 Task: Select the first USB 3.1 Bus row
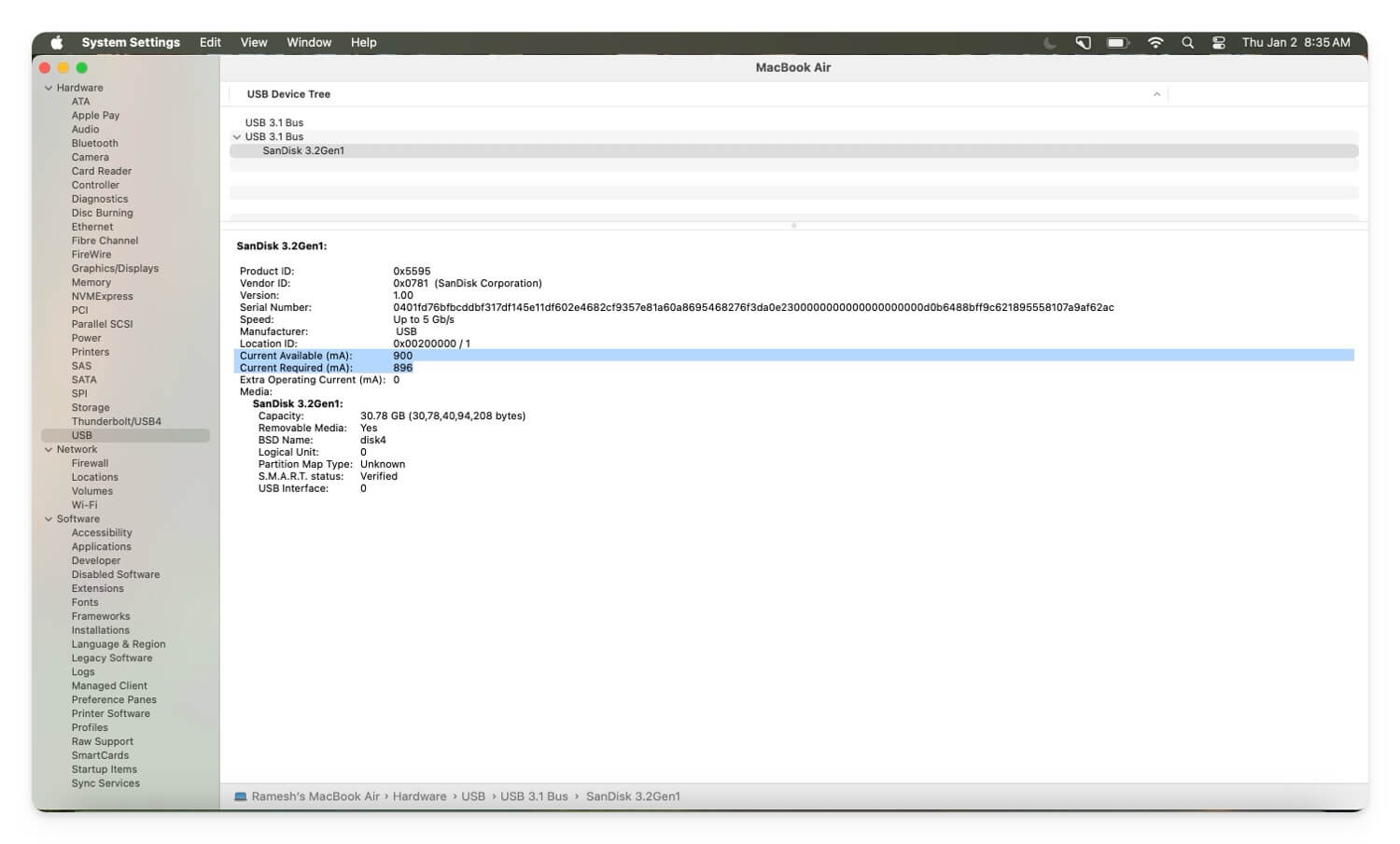click(x=793, y=122)
